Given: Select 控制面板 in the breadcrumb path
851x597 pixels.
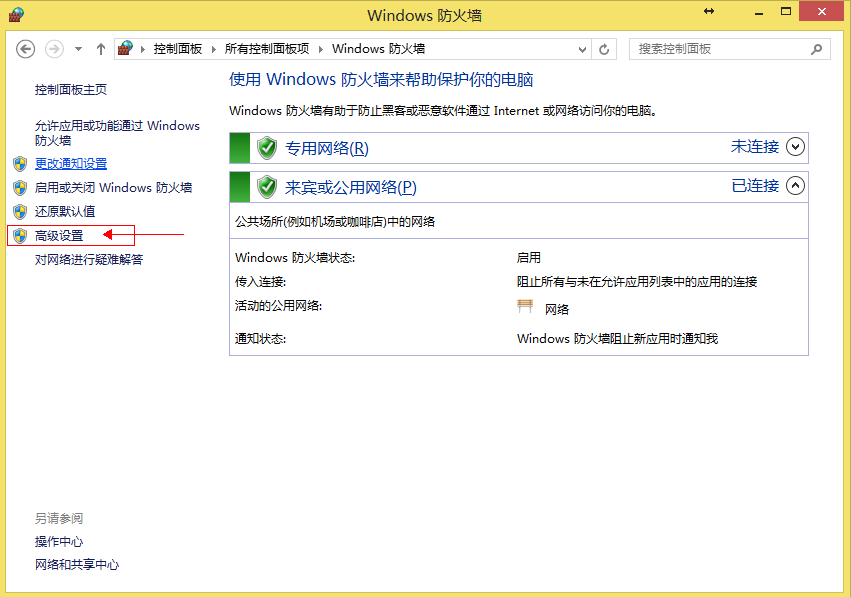Looking at the screenshot, I should [x=177, y=49].
